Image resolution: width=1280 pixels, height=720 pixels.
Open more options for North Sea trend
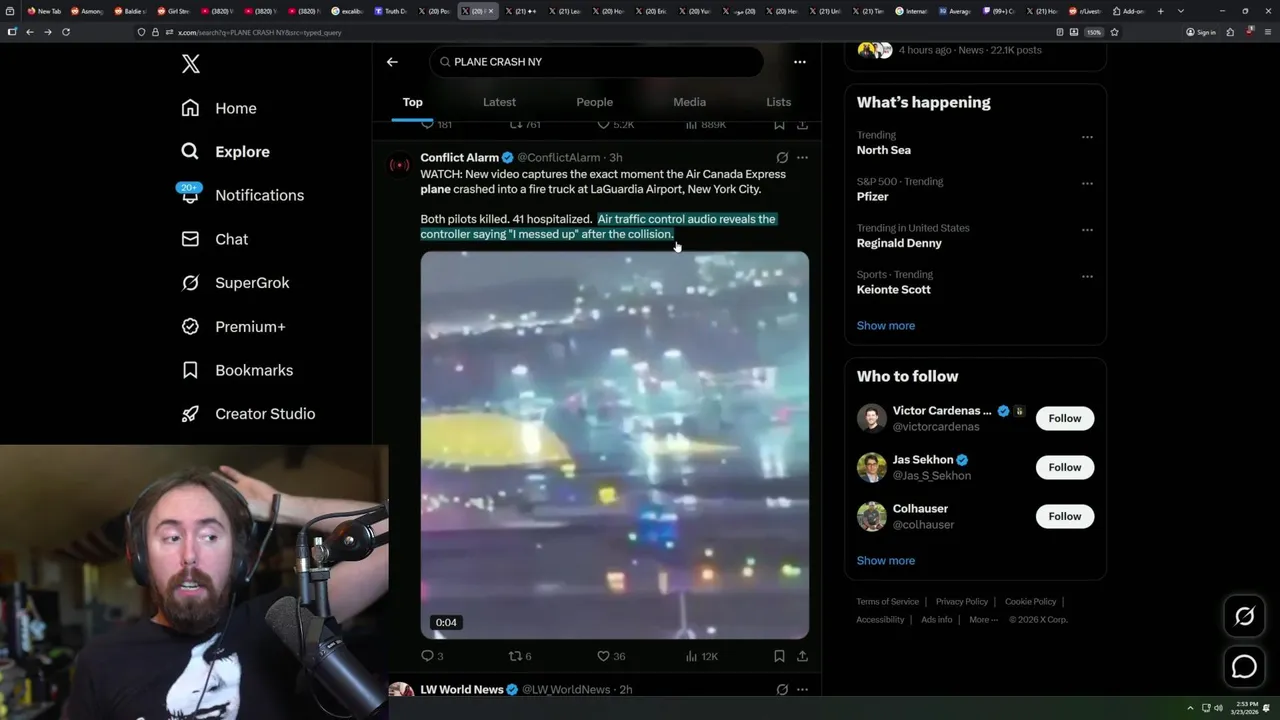[1087, 137]
